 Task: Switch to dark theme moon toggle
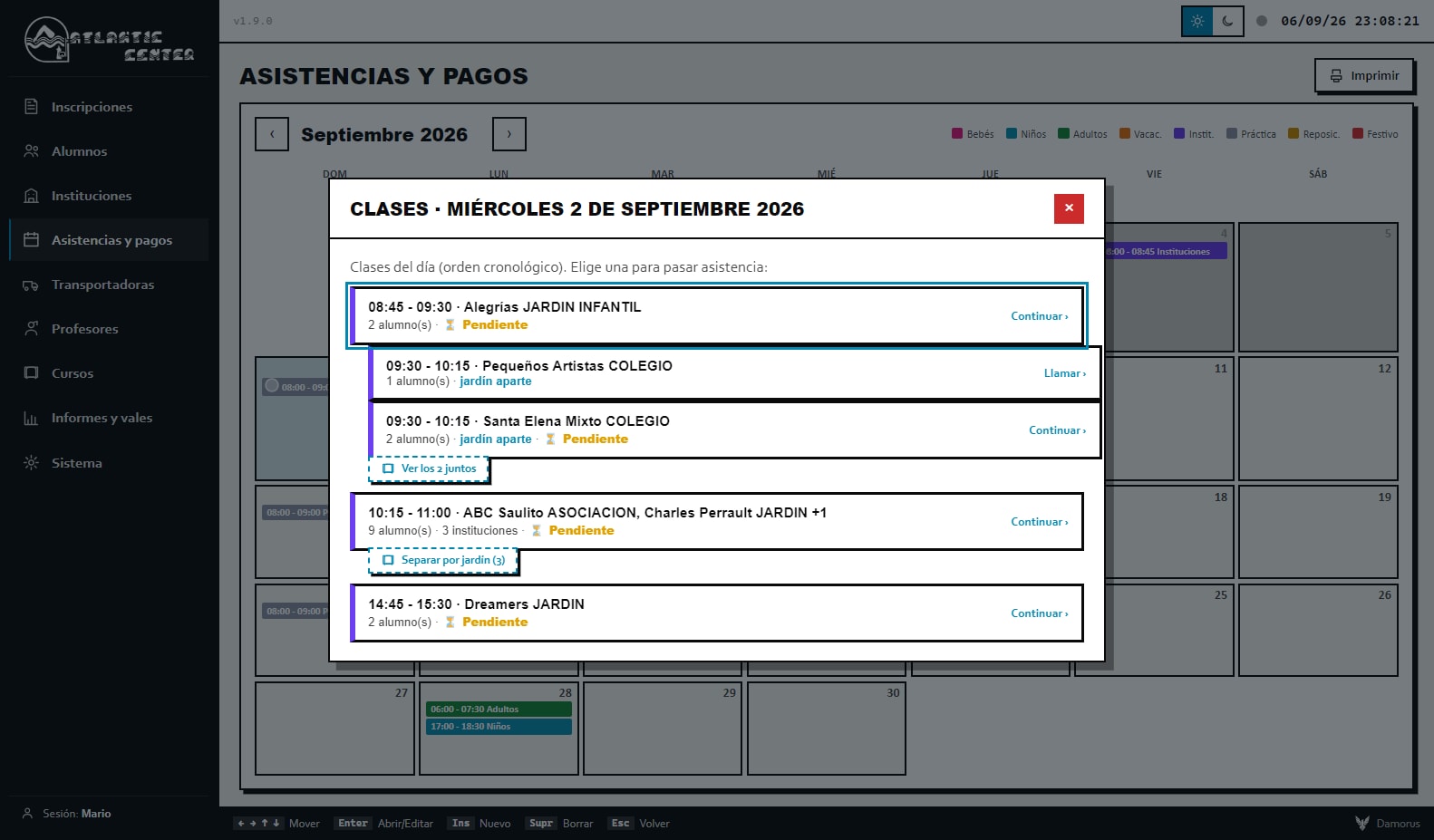coord(1227,21)
